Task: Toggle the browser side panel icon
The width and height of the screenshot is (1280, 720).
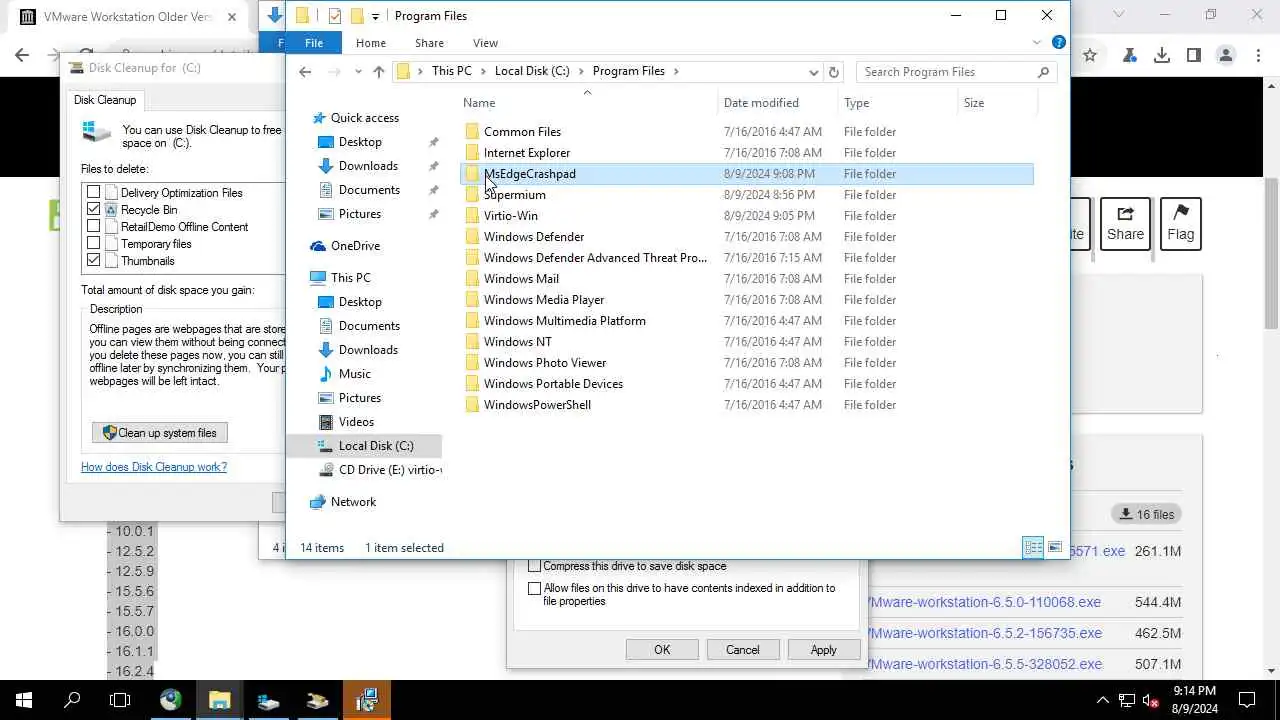Action: [1194, 56]
